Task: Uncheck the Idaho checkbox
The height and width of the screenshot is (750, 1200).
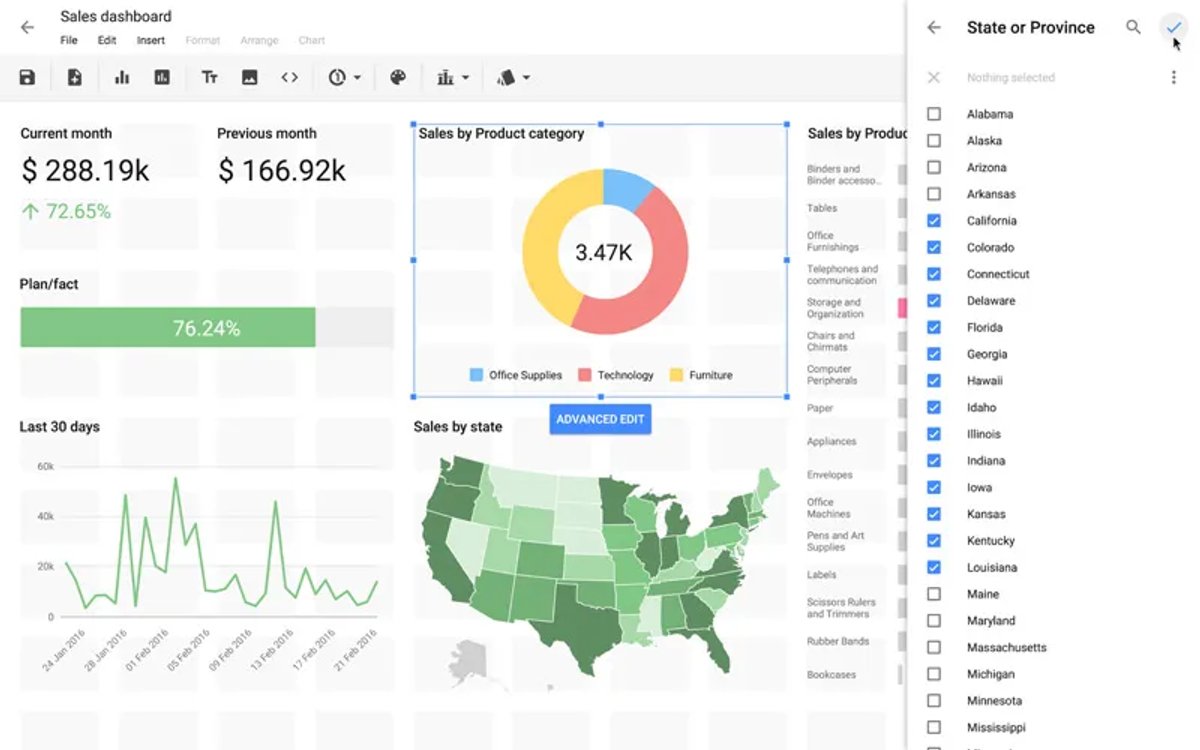Action: click(x=934, y=407)
